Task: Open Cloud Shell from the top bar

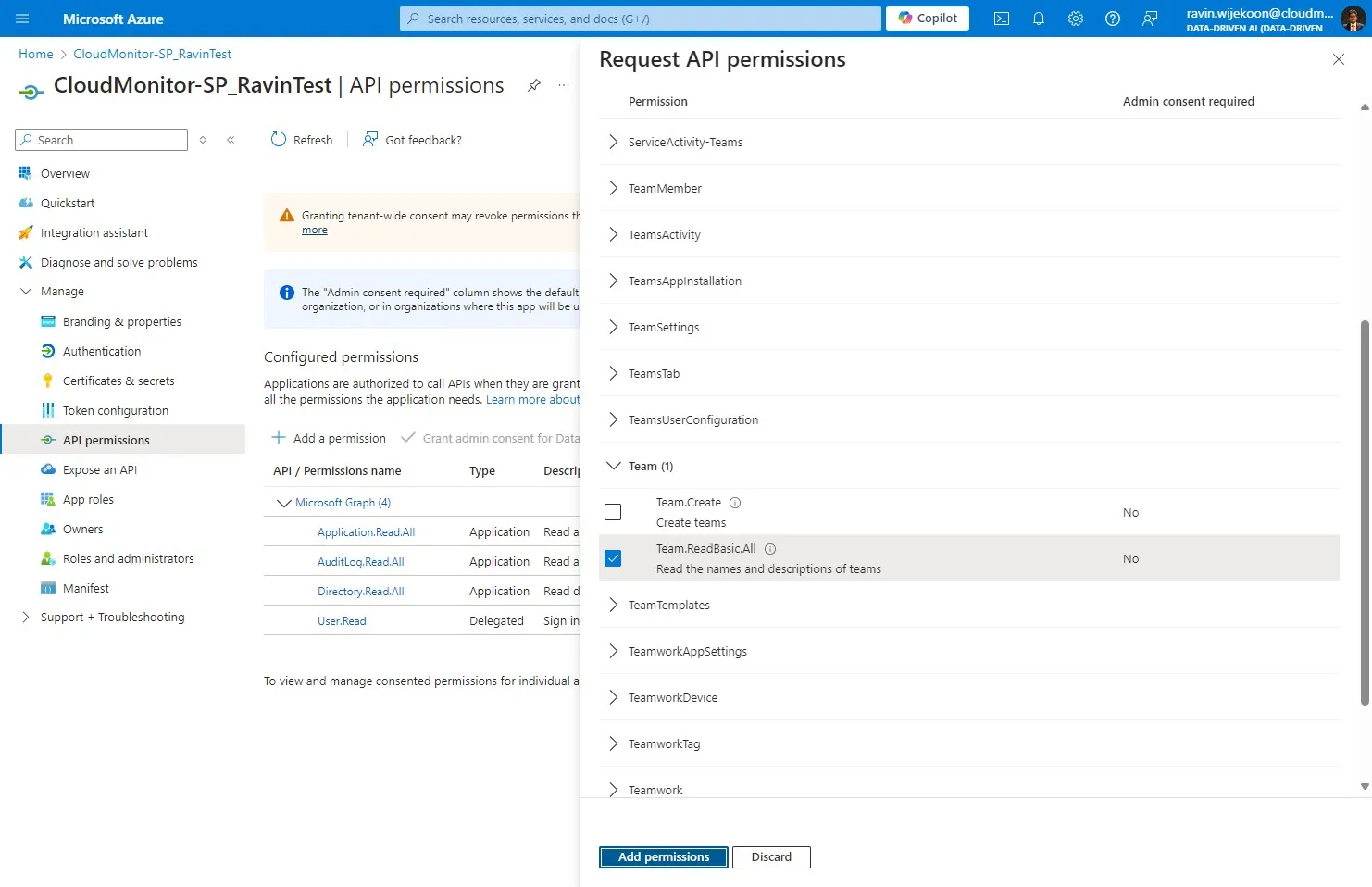Action: point(1002,19)
